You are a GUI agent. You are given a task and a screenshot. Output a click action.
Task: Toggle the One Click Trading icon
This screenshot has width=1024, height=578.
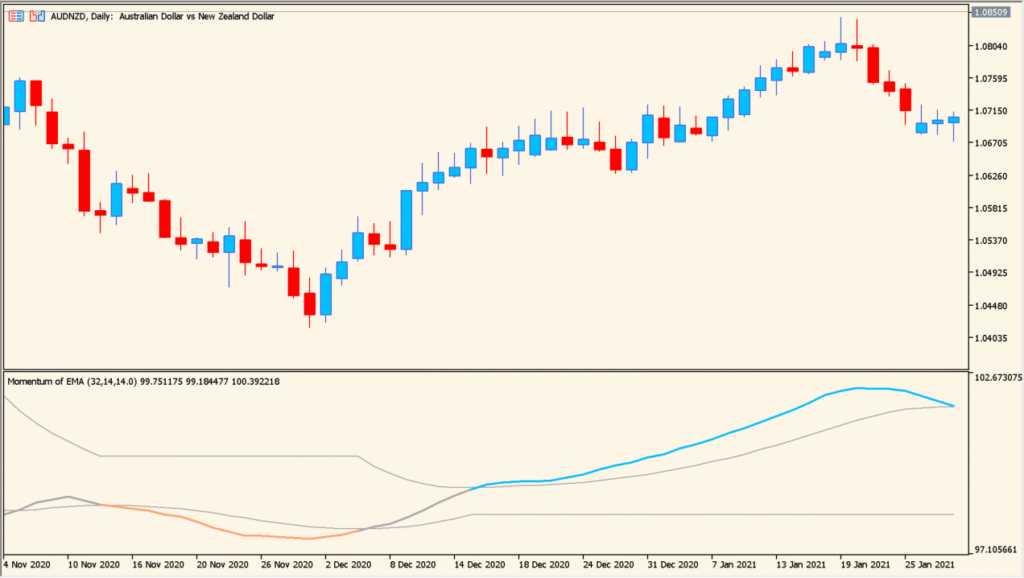coord(37,16)
